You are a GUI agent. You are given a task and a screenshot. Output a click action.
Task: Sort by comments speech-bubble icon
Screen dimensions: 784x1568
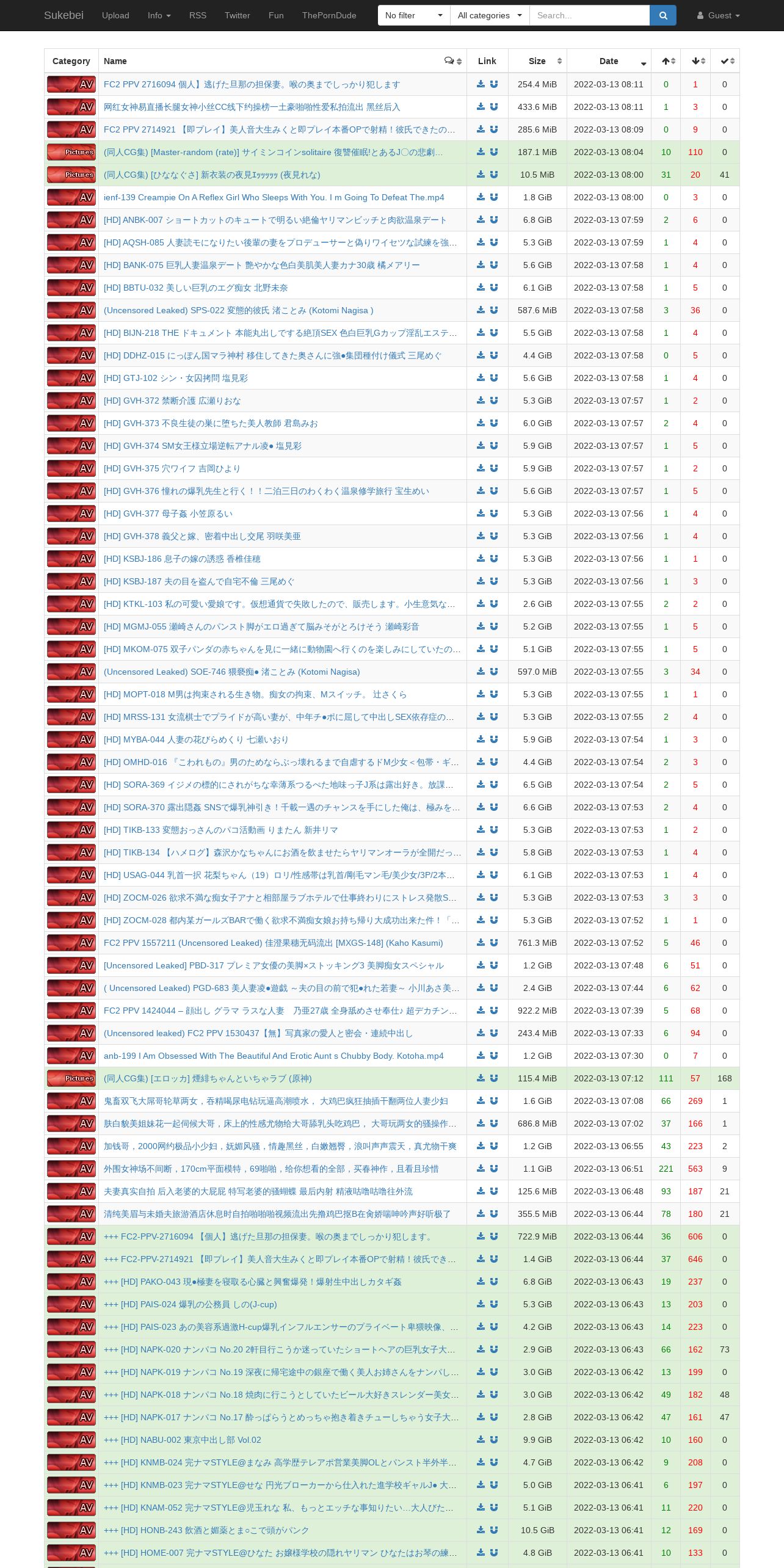click(453, 61)
